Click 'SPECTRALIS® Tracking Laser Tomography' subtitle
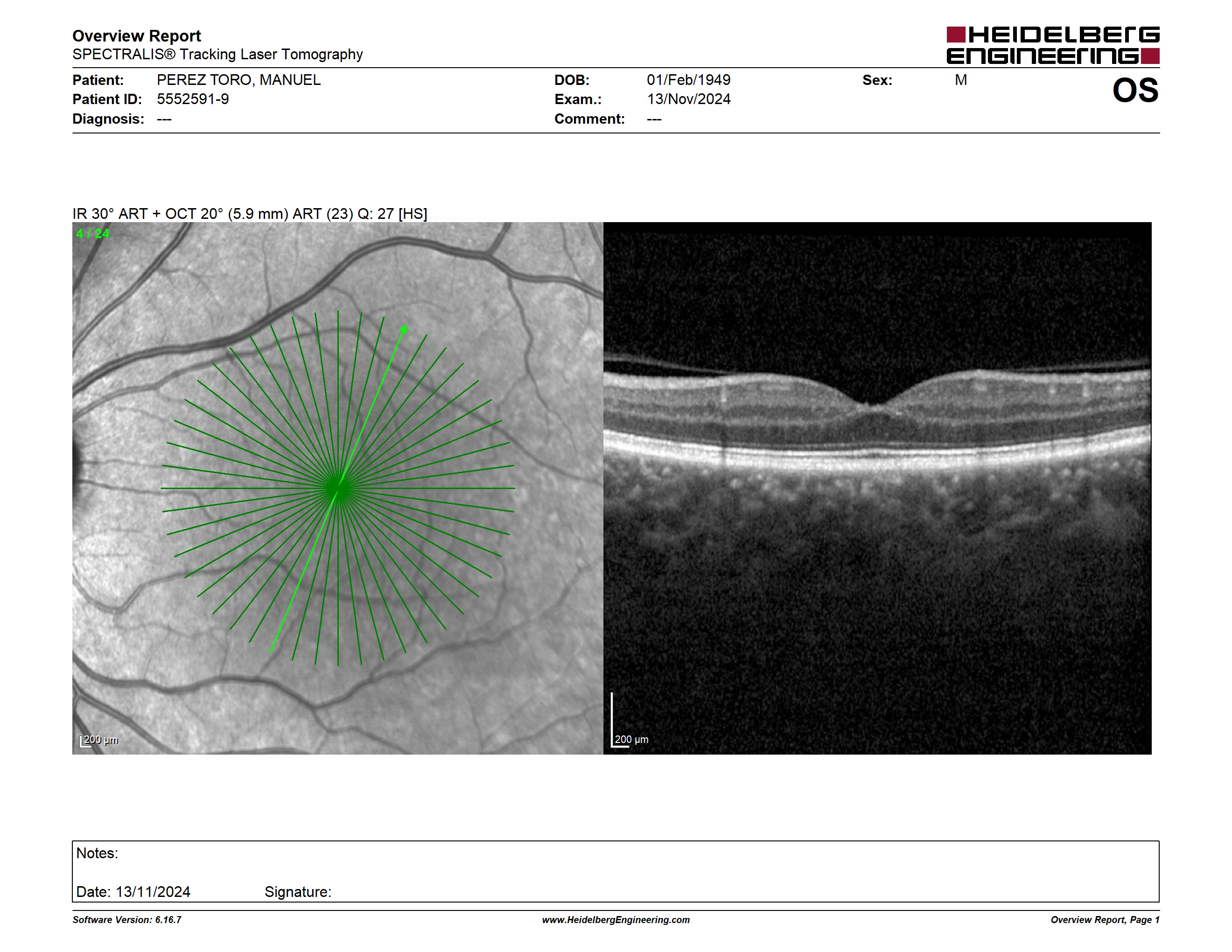1232x952 pixels. coord(217,54)
